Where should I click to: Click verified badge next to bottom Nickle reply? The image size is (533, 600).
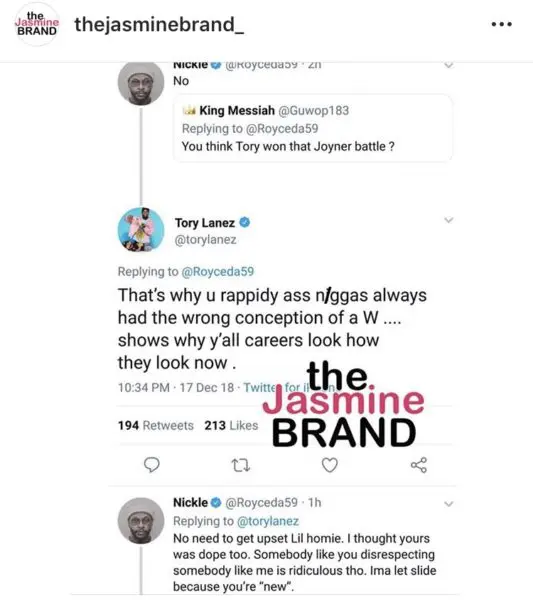216,502
